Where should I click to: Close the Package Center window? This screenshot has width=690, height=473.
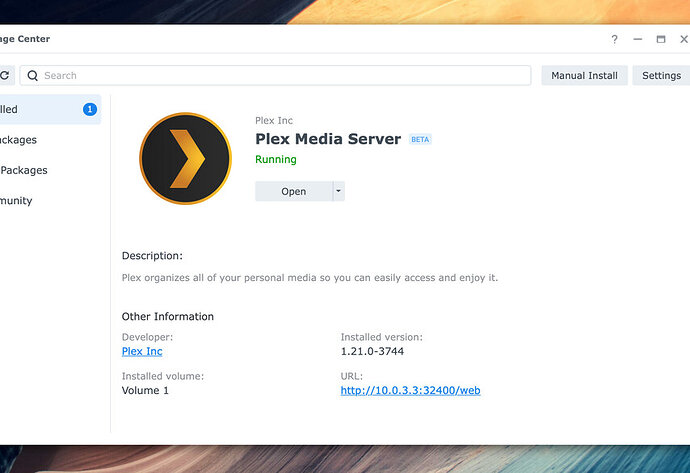click(684, 39)
